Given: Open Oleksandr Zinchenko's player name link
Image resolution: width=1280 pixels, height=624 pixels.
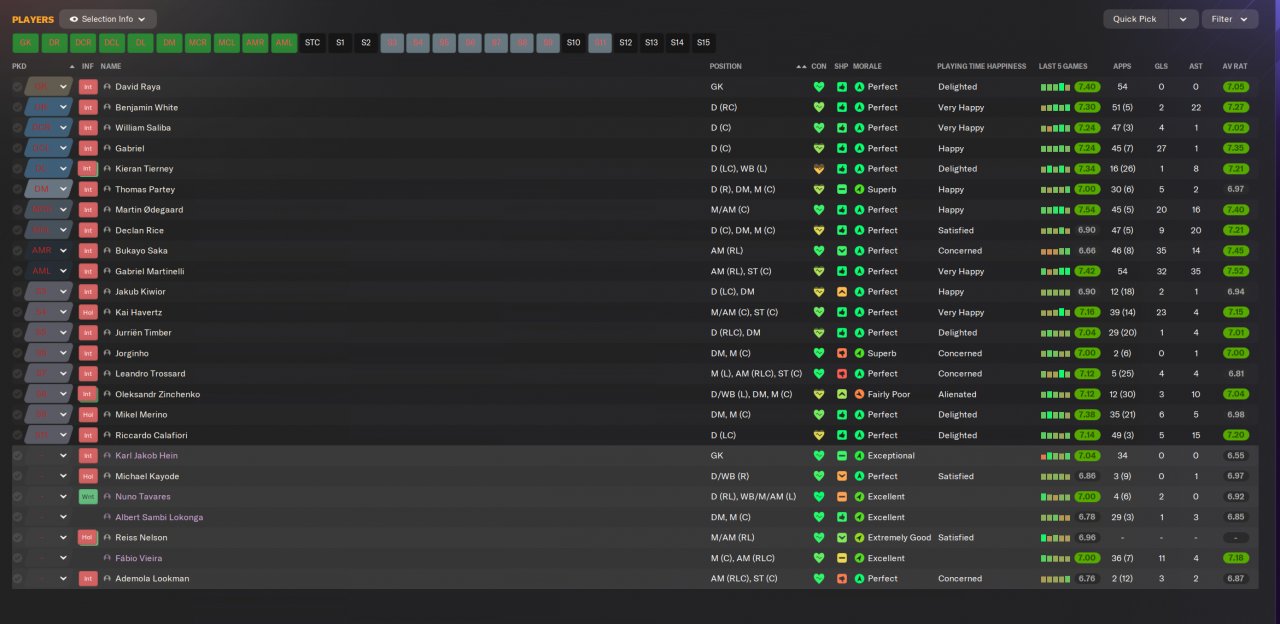Looking at the screenshot, I should (157, 394).
